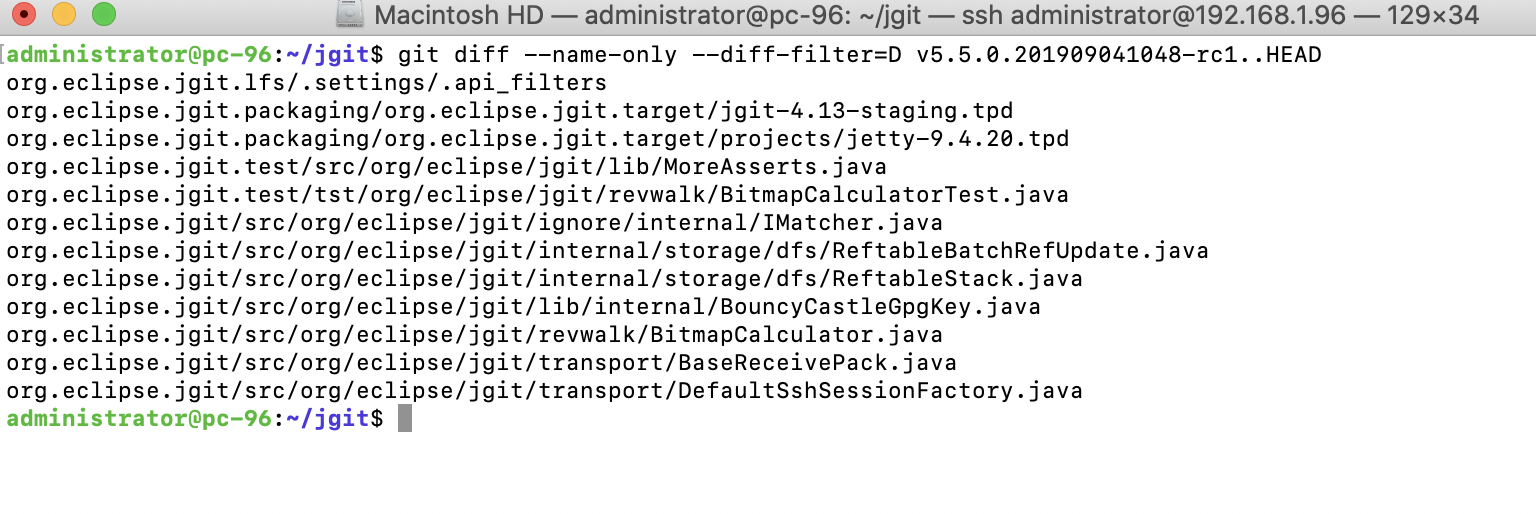The height and width of the screenshot is (514, 1536).
Task: Click the .api_filters file path line
Action: pyautogui.click(x=306, y=83)
